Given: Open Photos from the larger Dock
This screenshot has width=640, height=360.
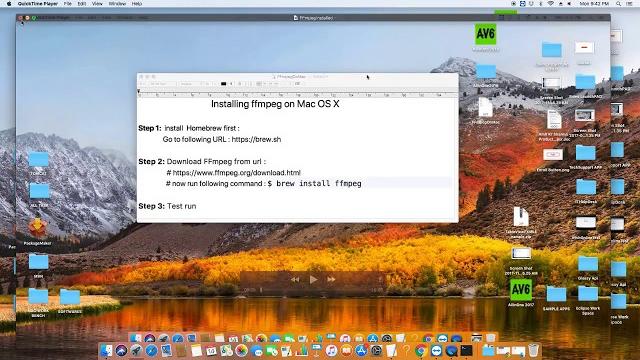Looking at the screenshot, I should coord(241,350).
